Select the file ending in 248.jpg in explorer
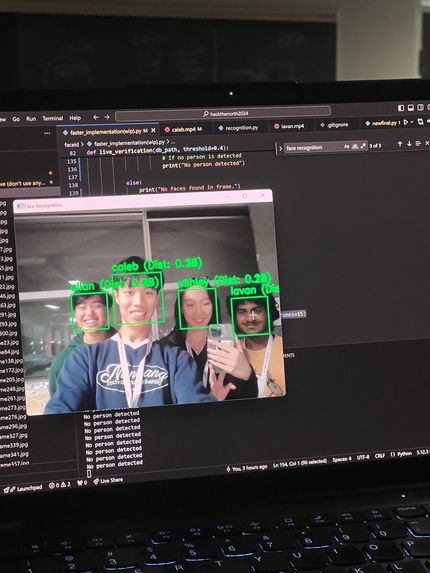Screen dimensions: 430x573 point(12,389)
